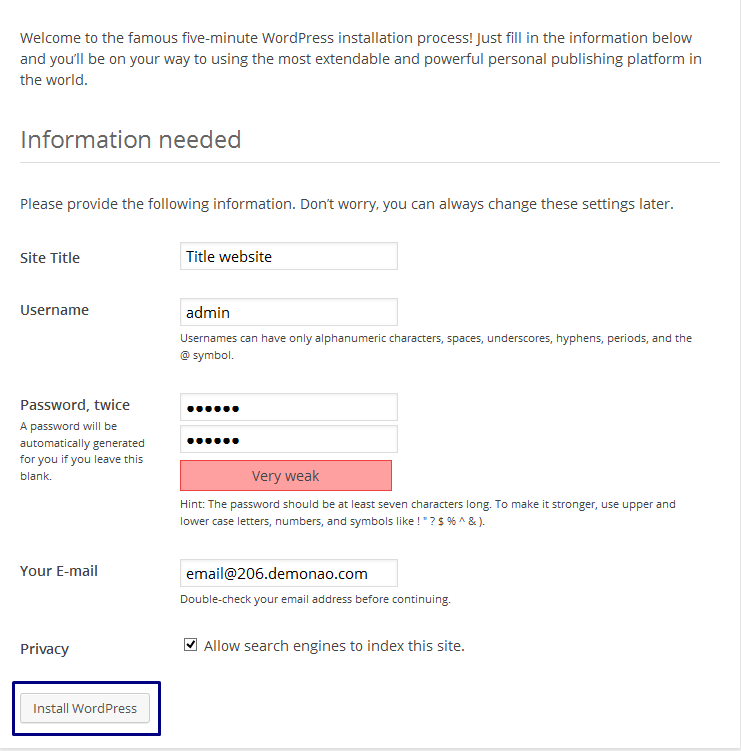Screen dimensions: 741x751
Task: Click the Your E-mail label
Action: click(x=59, y=571)
